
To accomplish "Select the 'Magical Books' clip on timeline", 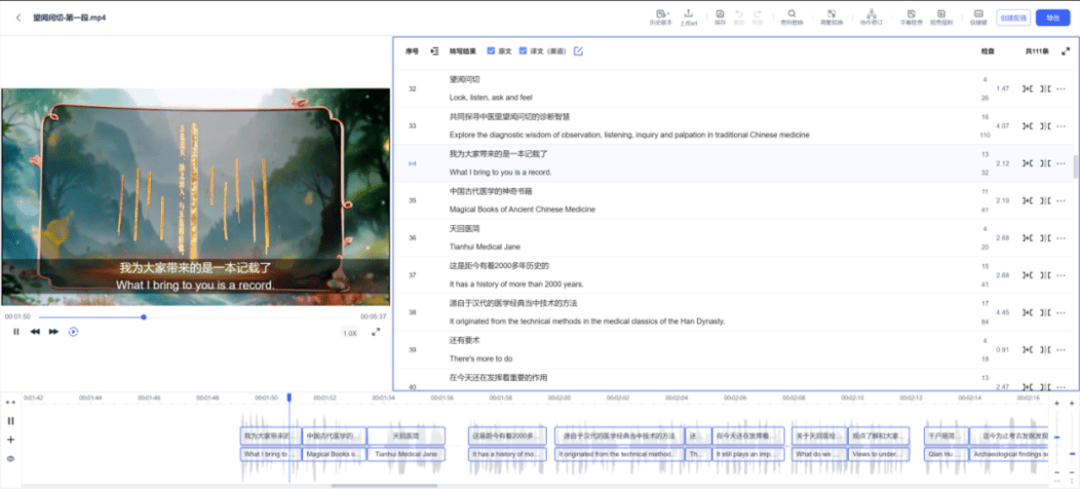I will (x=333, y=454).
